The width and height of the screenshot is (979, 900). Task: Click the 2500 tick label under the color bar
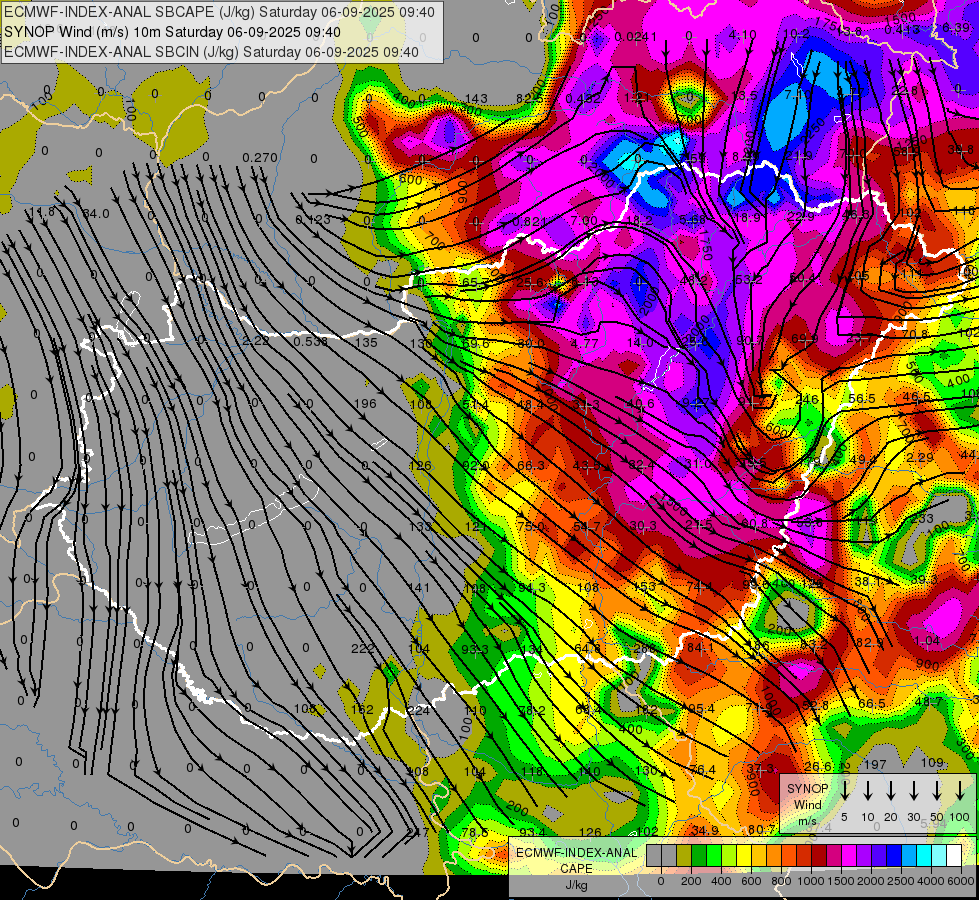[901, 881]
